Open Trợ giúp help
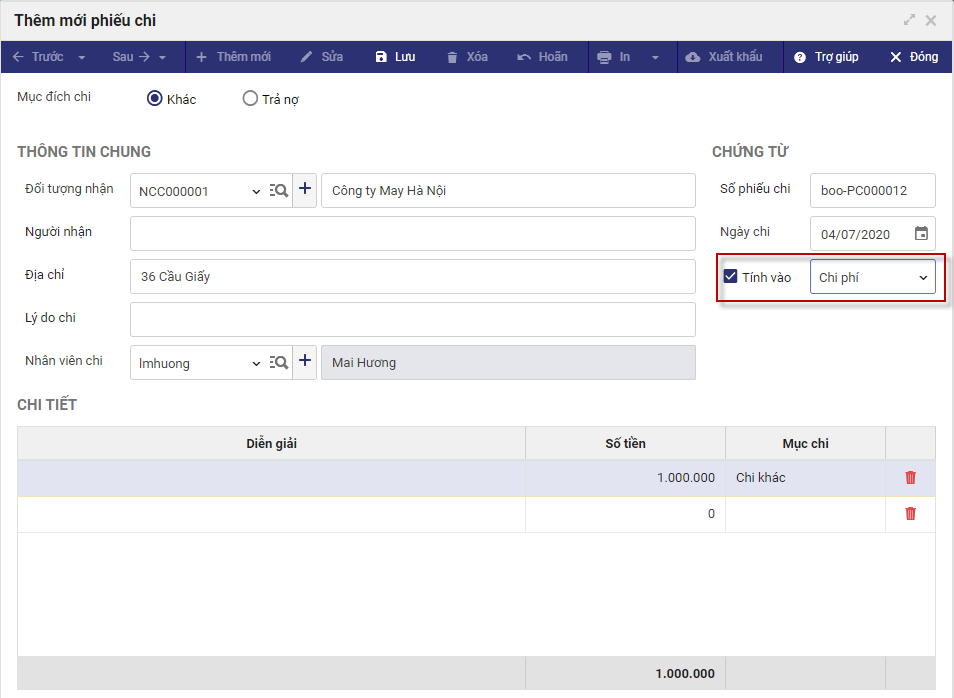The width and height of the screenshot is (954, 698). coord(826,57)
